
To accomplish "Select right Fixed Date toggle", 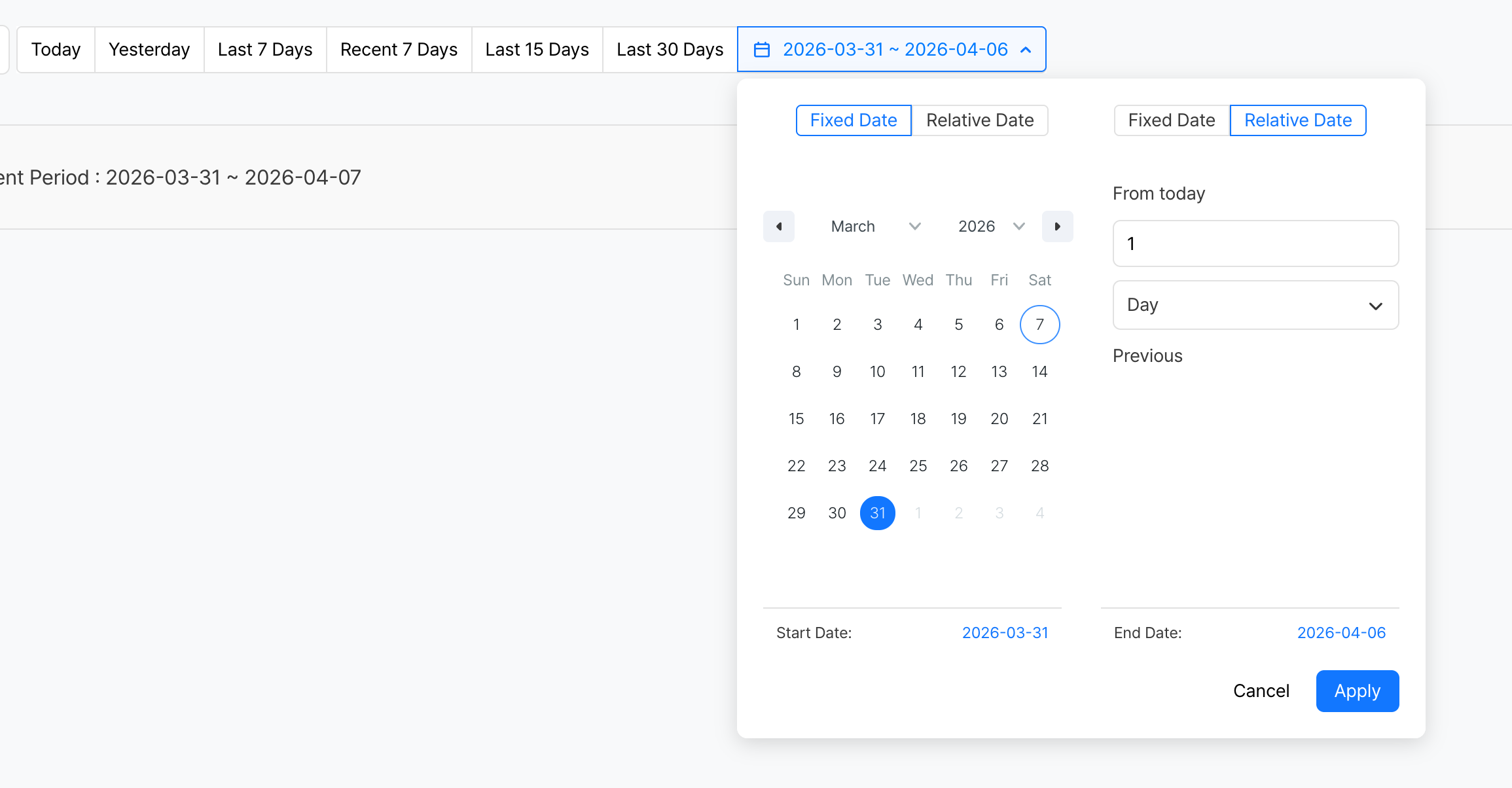I will (1172, 120).
